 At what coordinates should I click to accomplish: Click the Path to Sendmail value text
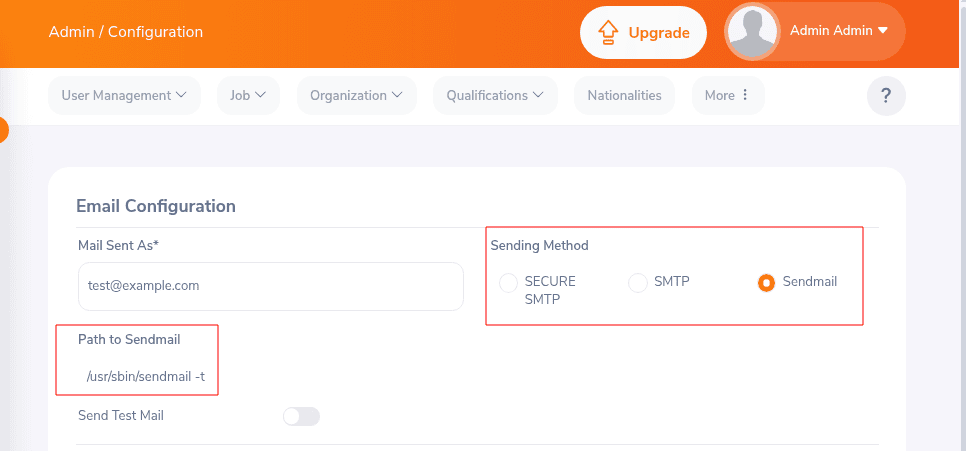point(146,378)
